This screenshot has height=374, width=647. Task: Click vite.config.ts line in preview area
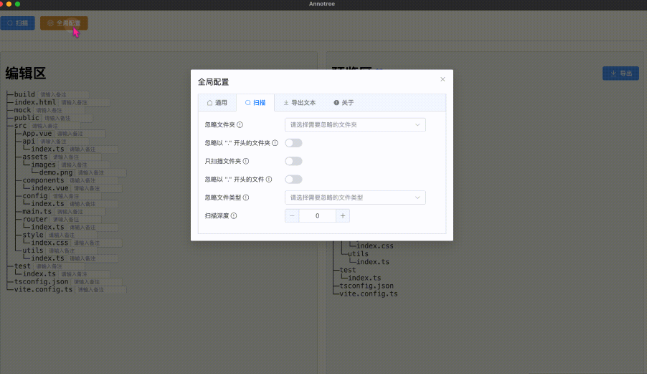[x=368, y=294]
